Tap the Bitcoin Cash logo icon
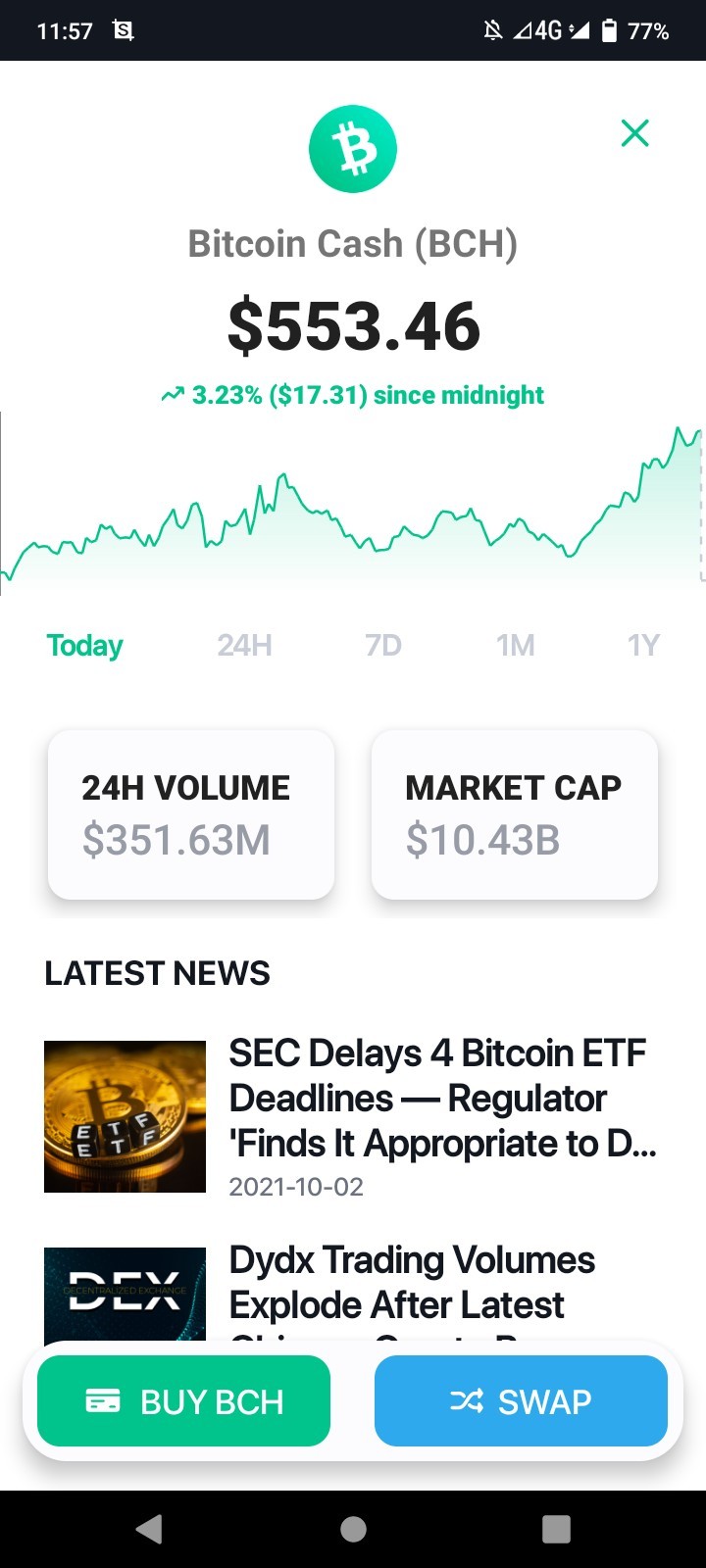706x1568 pixels. pos(353,149)
